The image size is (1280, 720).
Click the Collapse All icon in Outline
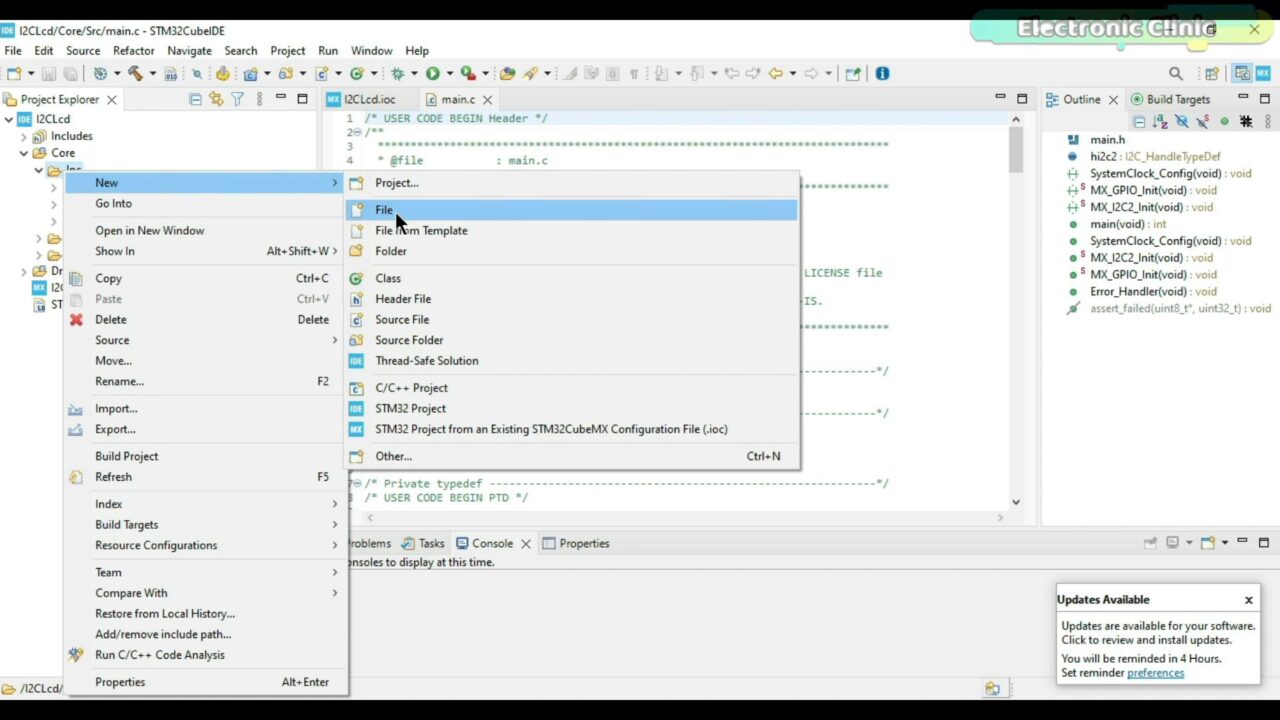pos(1139,121)
